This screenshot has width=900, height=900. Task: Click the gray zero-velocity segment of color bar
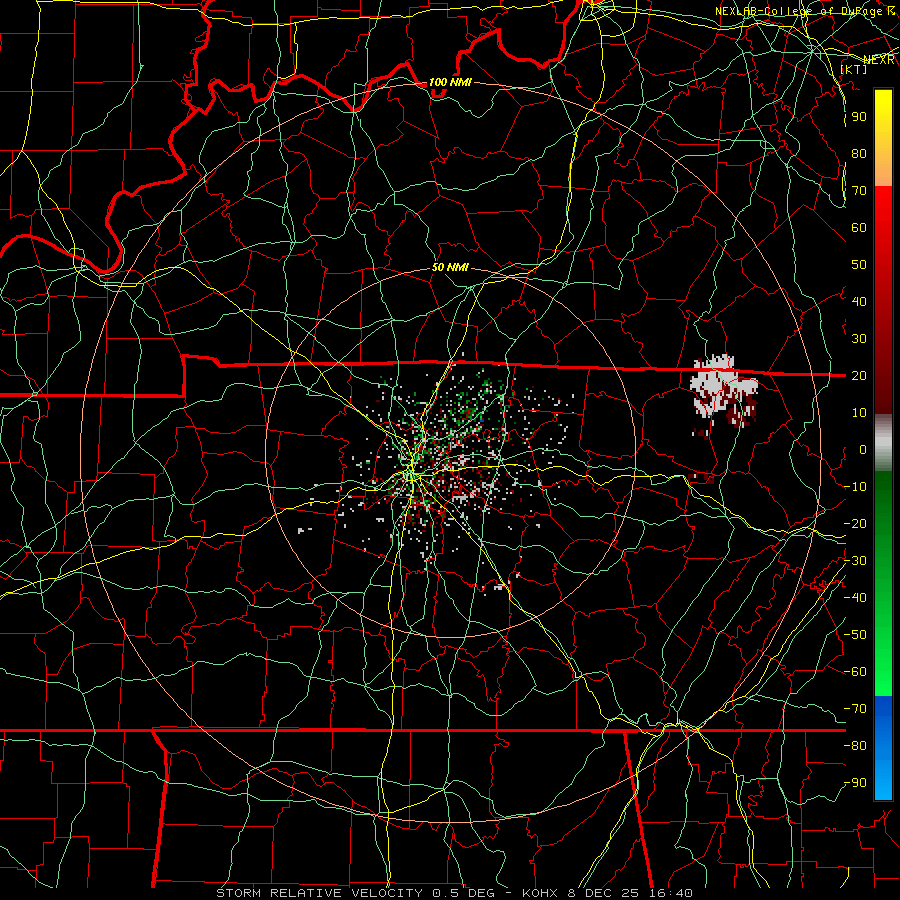[883, 443]
